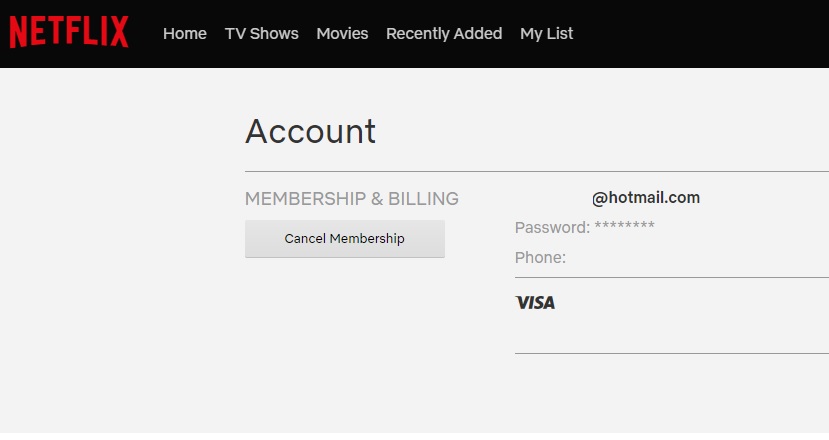The width and height of the screenshot is (829, 440).
Task: Open the Movies section
Action: [x=342, y=33]
